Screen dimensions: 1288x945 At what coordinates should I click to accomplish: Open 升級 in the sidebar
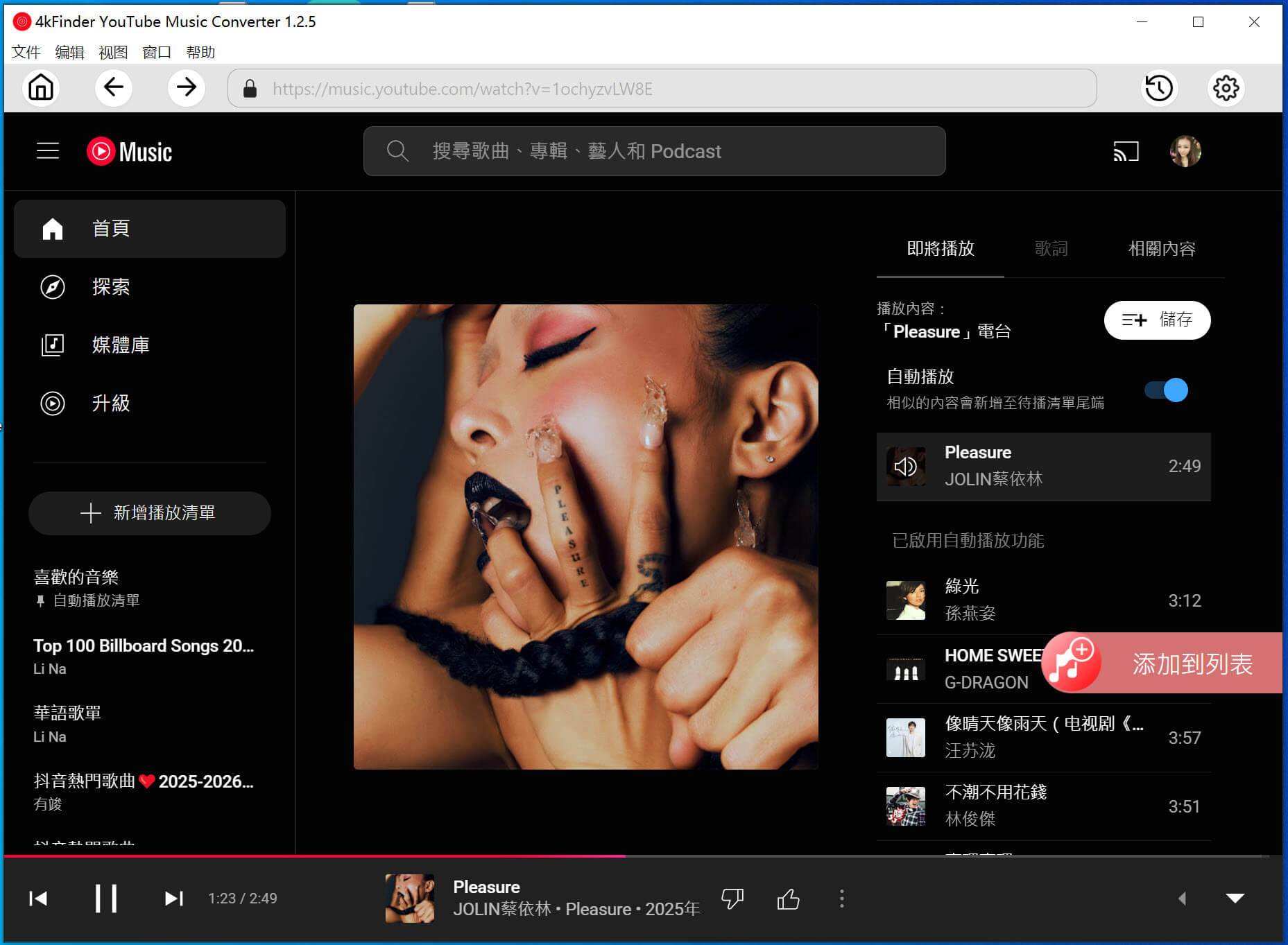pyautogui.click(x=150, y=404)
